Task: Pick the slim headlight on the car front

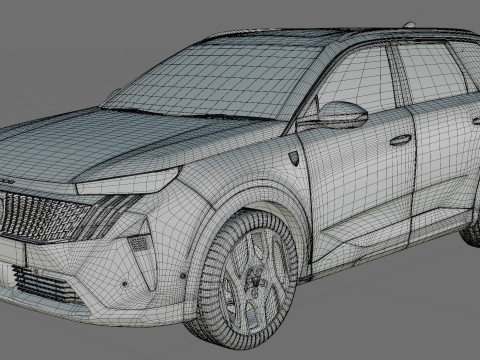Action: click(127, 182)
